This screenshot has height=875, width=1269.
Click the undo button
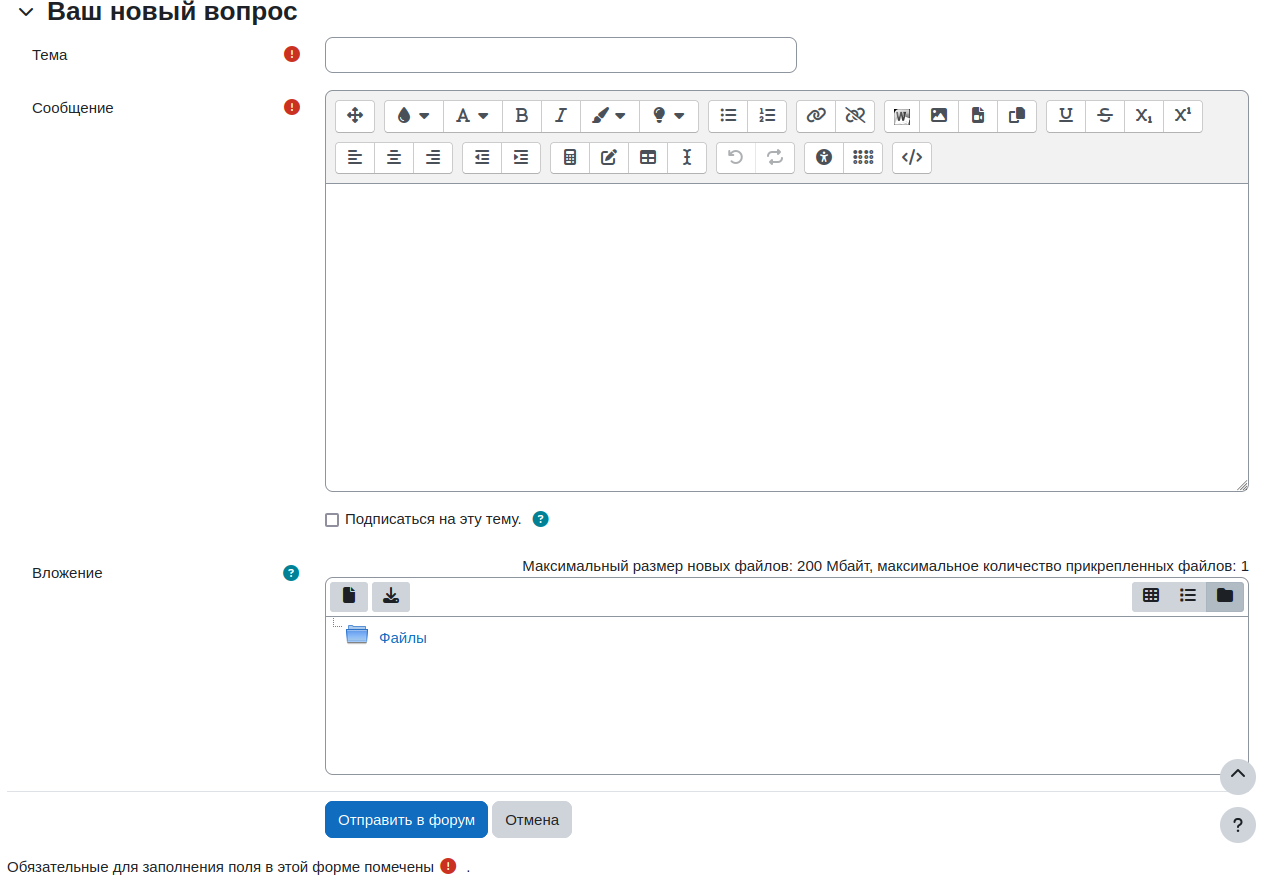736,158
